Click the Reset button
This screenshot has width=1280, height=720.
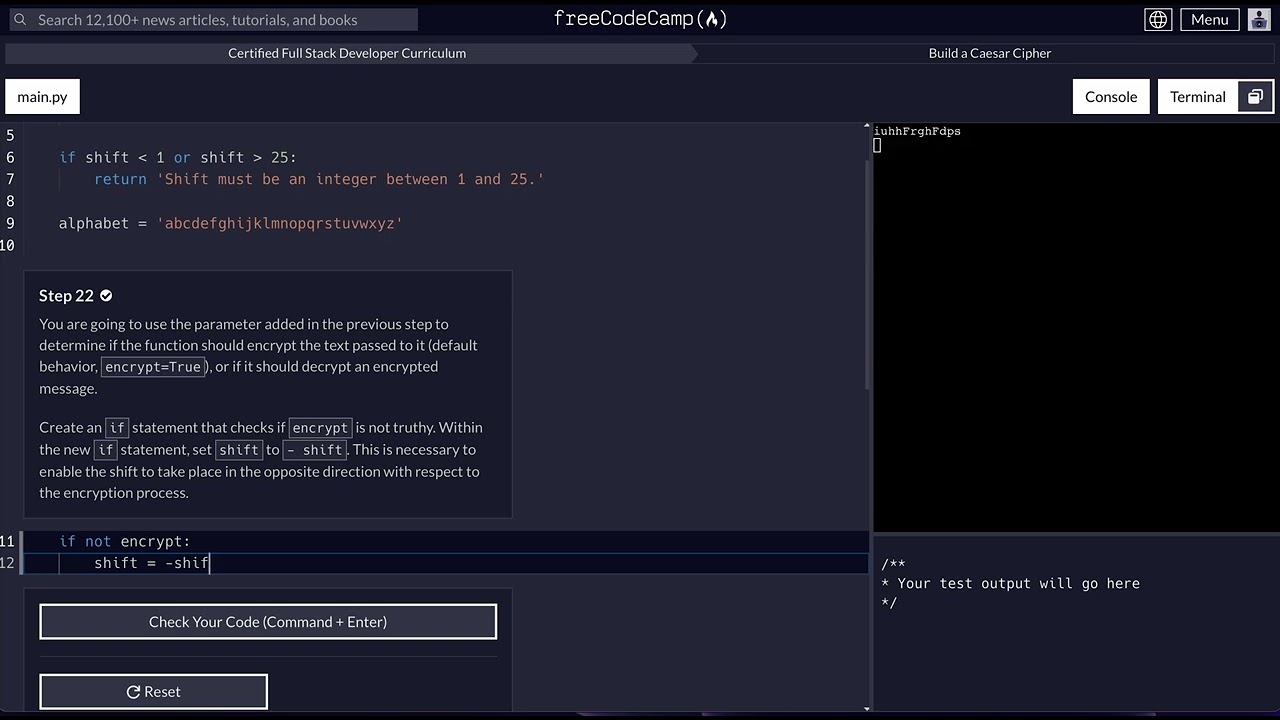click(154, 692)
